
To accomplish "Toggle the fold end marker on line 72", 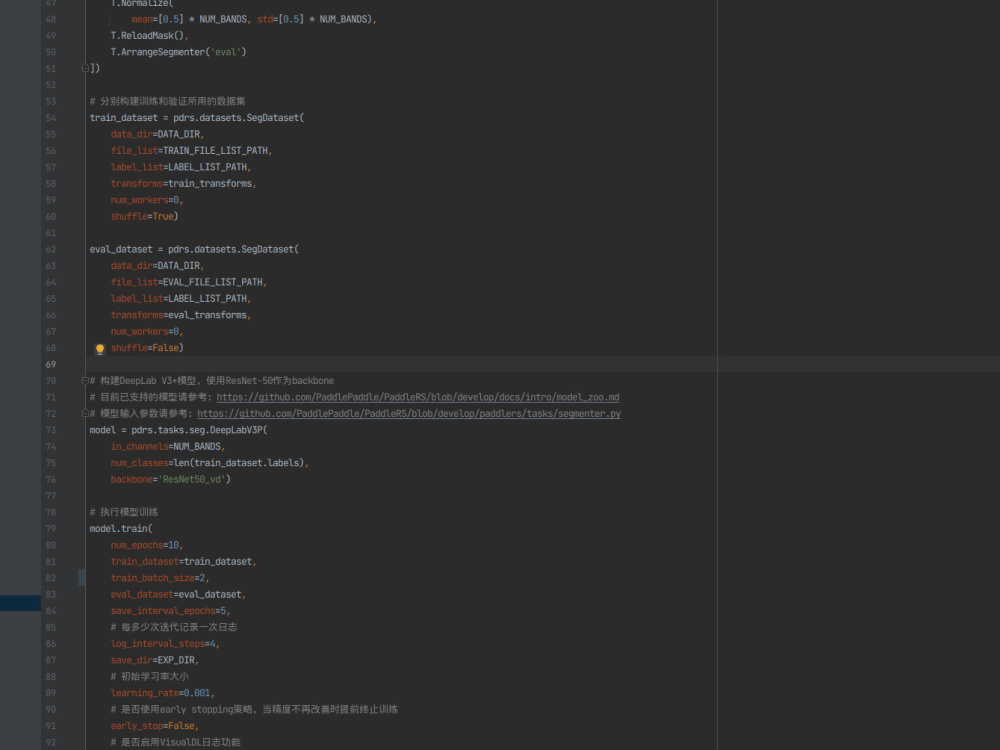I will (x=85, y=413).
